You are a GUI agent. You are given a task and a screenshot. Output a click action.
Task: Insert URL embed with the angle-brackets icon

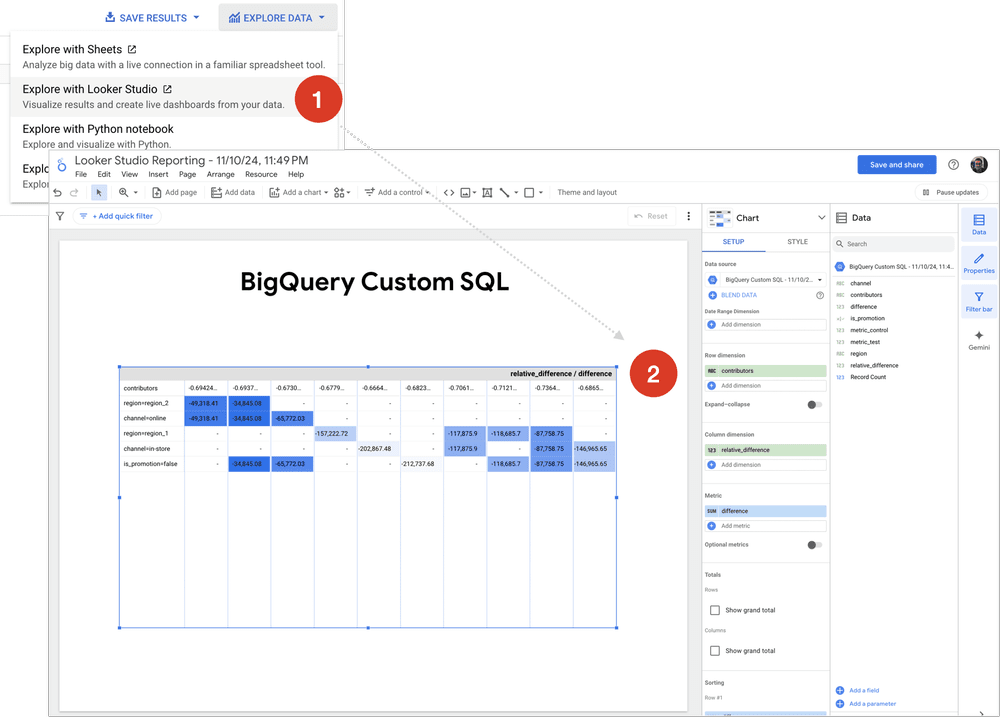coord(449,193)
